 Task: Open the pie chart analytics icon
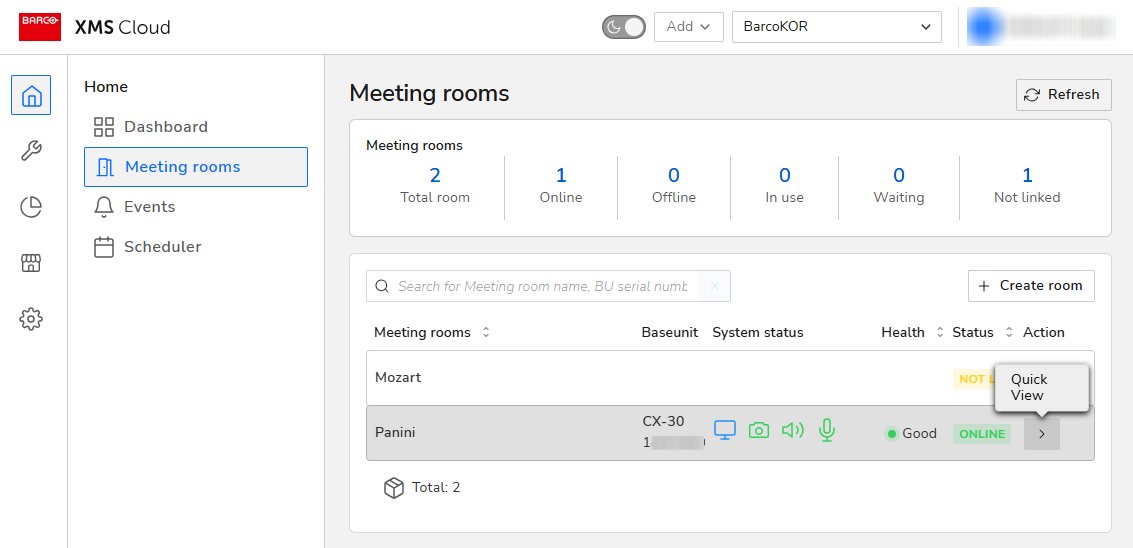tap(31, 207)
